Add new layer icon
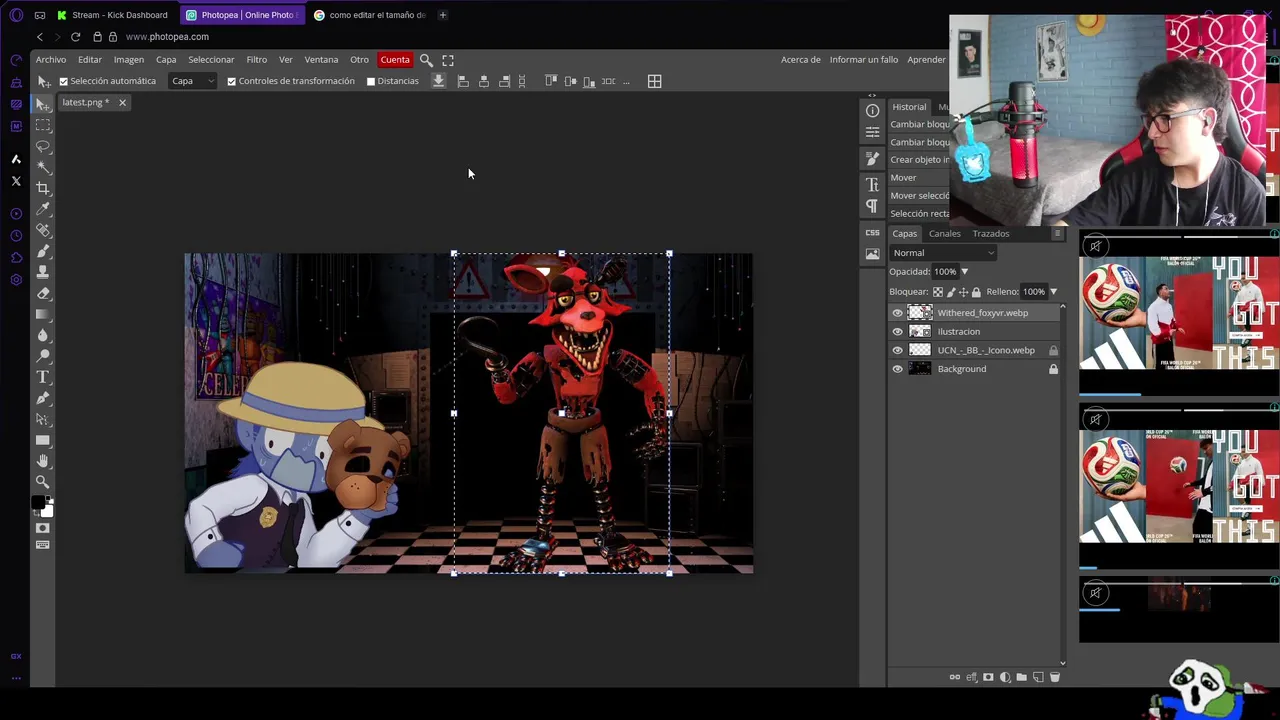1280x720 pixels. [1038, 677]
